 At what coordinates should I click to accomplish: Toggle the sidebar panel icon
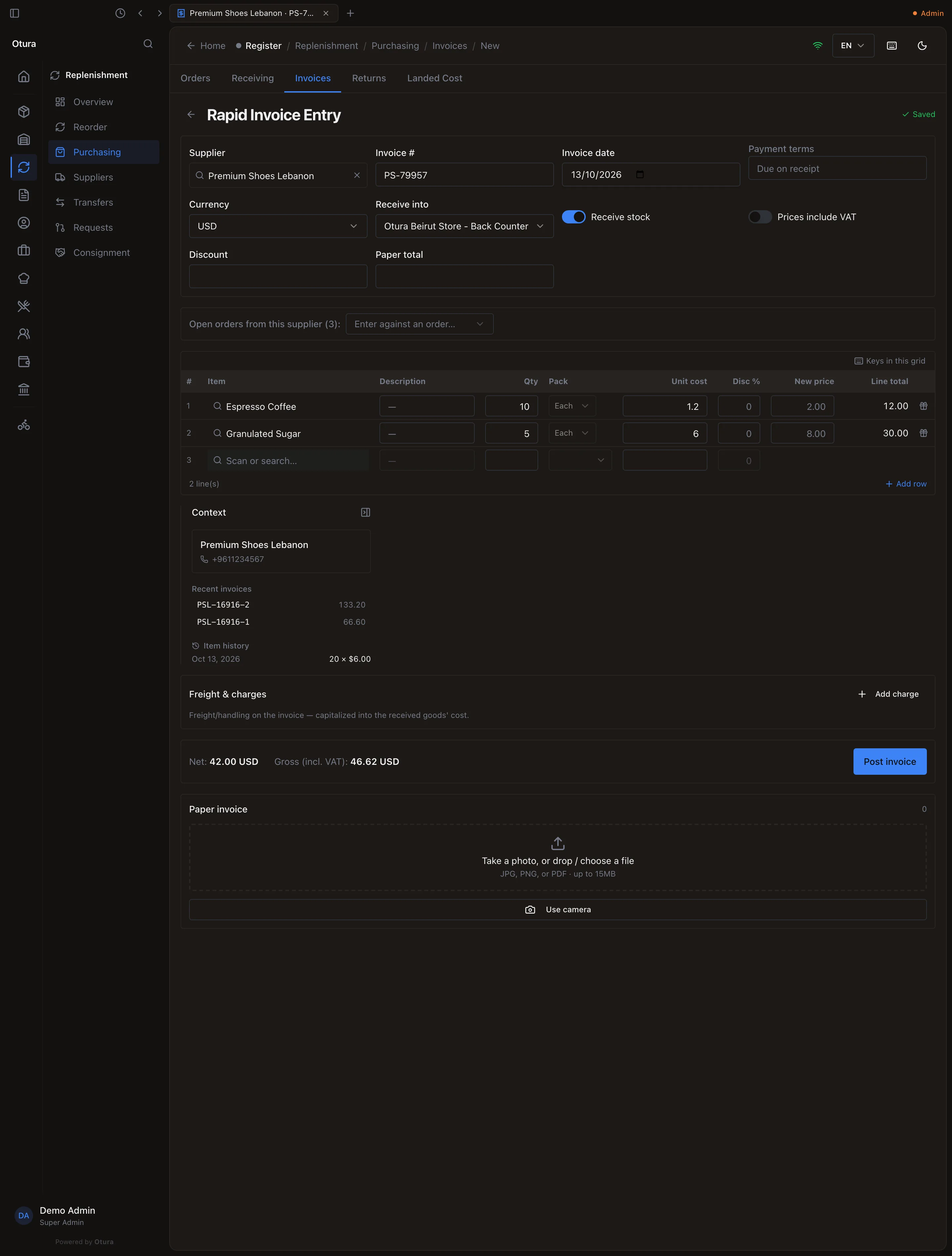click(15, 13)
